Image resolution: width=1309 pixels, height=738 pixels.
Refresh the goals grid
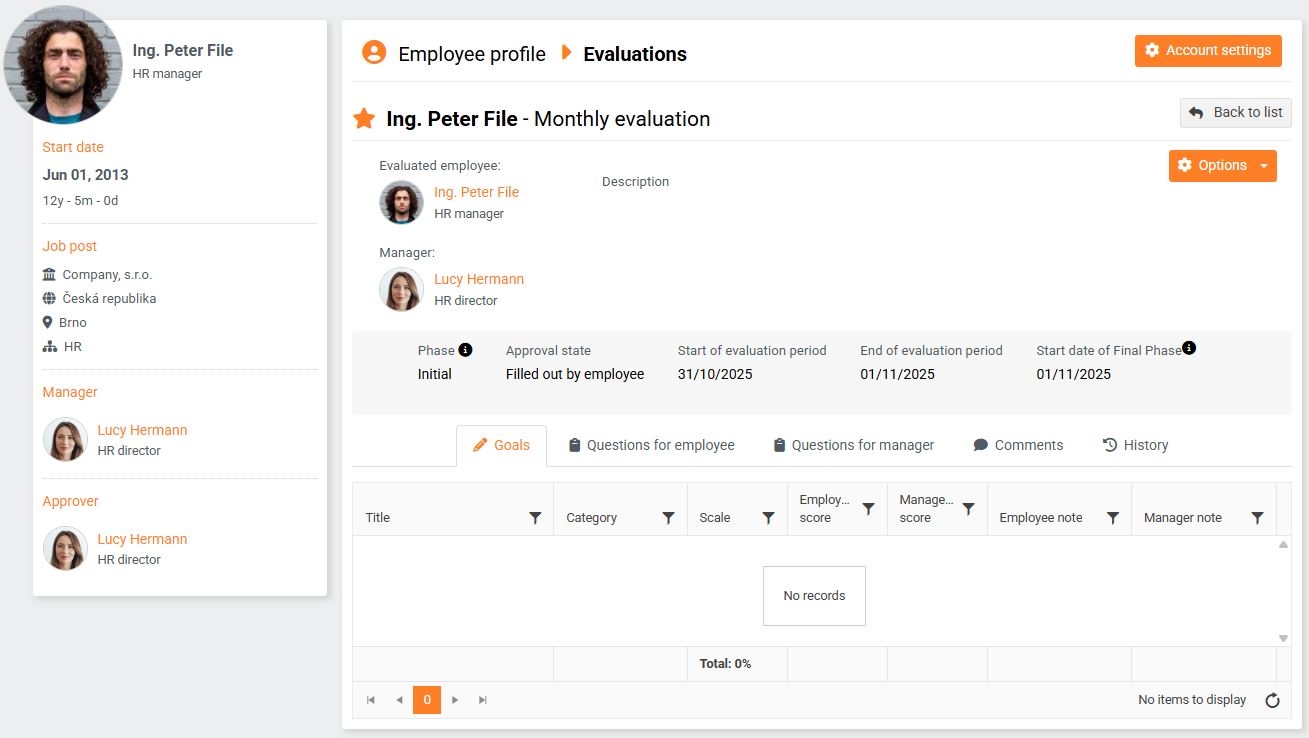(1272, 700)
